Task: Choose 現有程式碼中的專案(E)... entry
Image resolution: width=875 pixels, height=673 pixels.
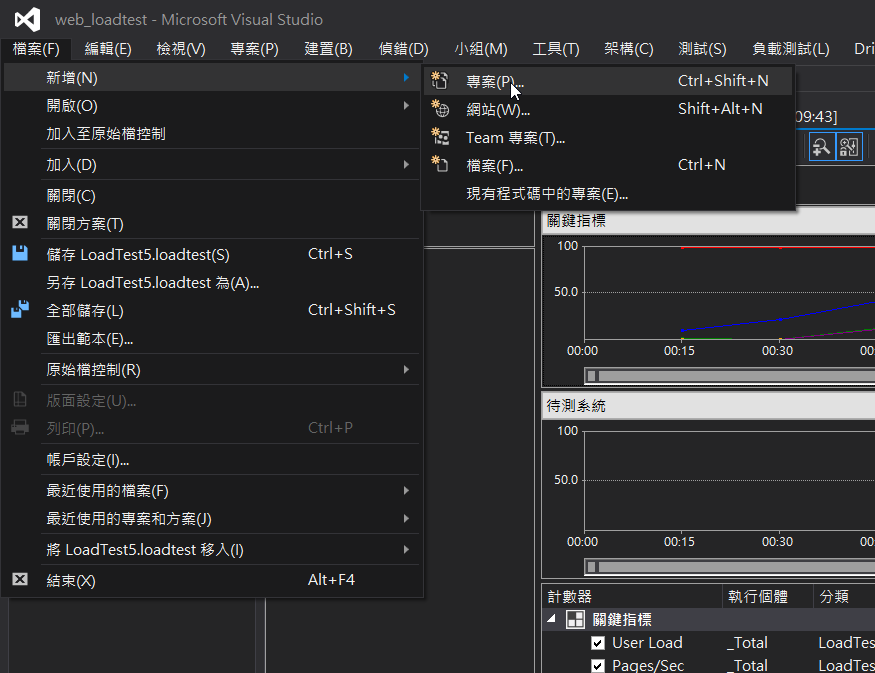Action: click(608, 194)
